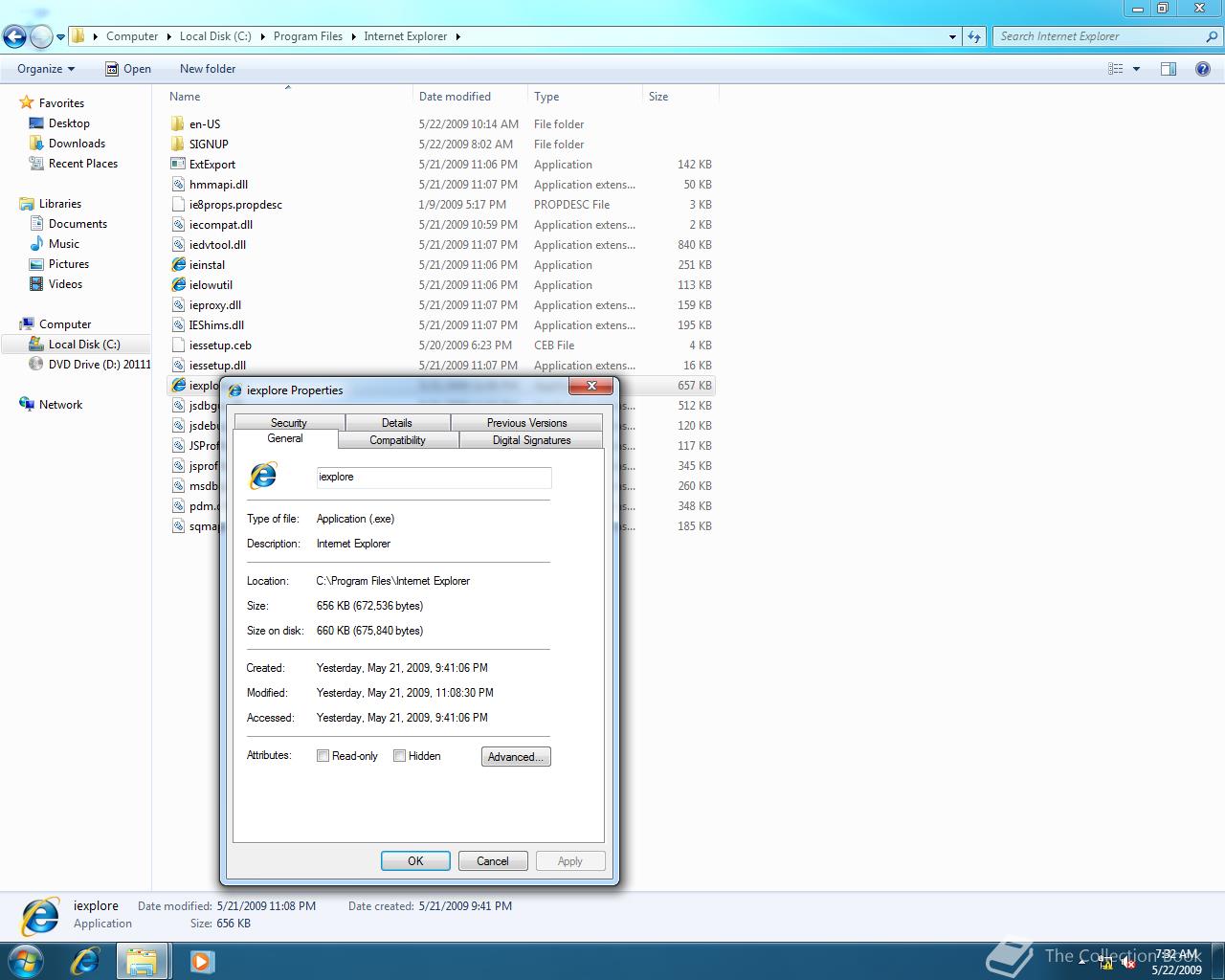This screenshot has height=980, width=1225.
Task: Click Windows Explorer taskbar icon
Action: [143, 961]
